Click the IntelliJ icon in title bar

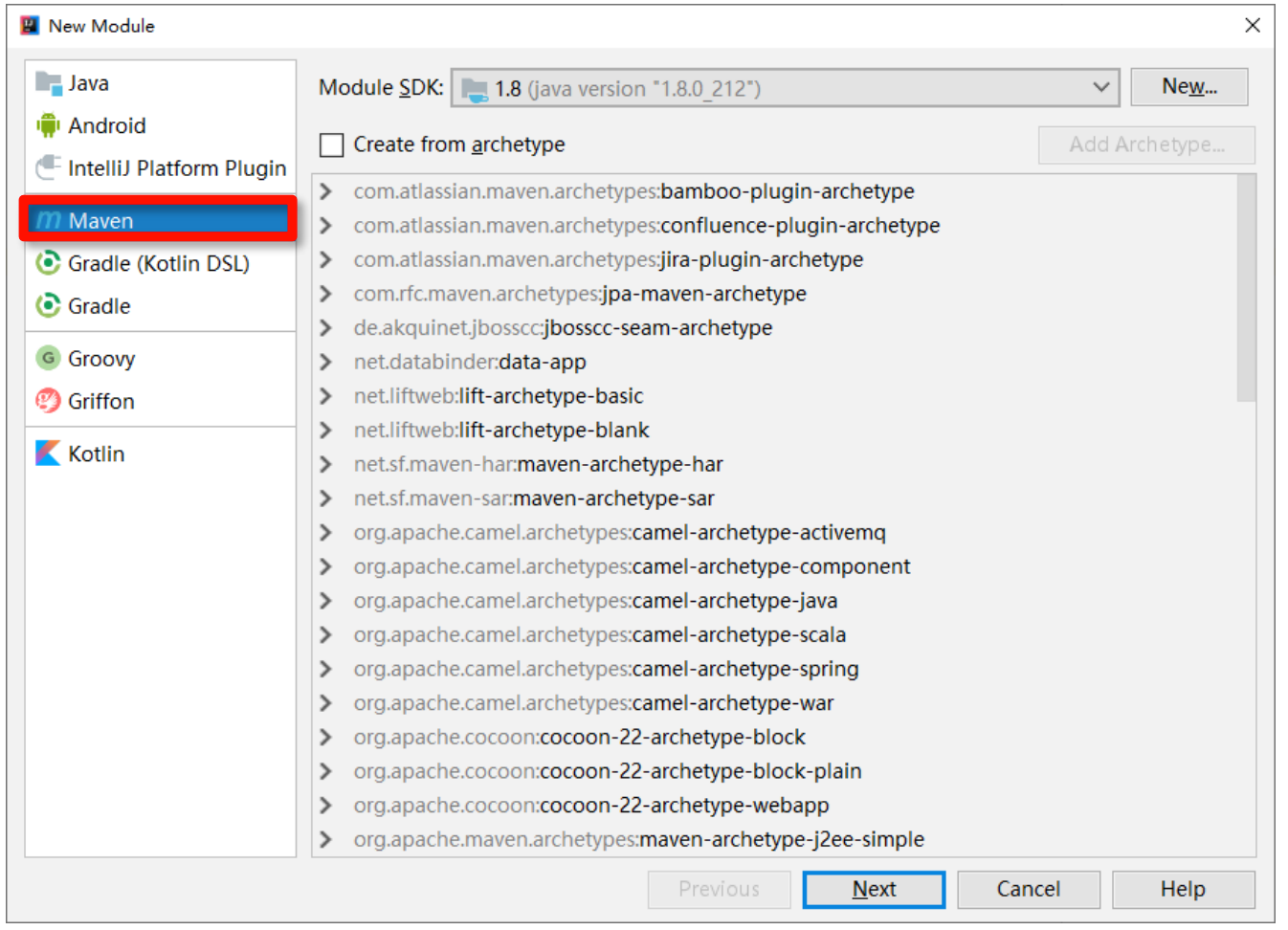click(x=30, y=25)
